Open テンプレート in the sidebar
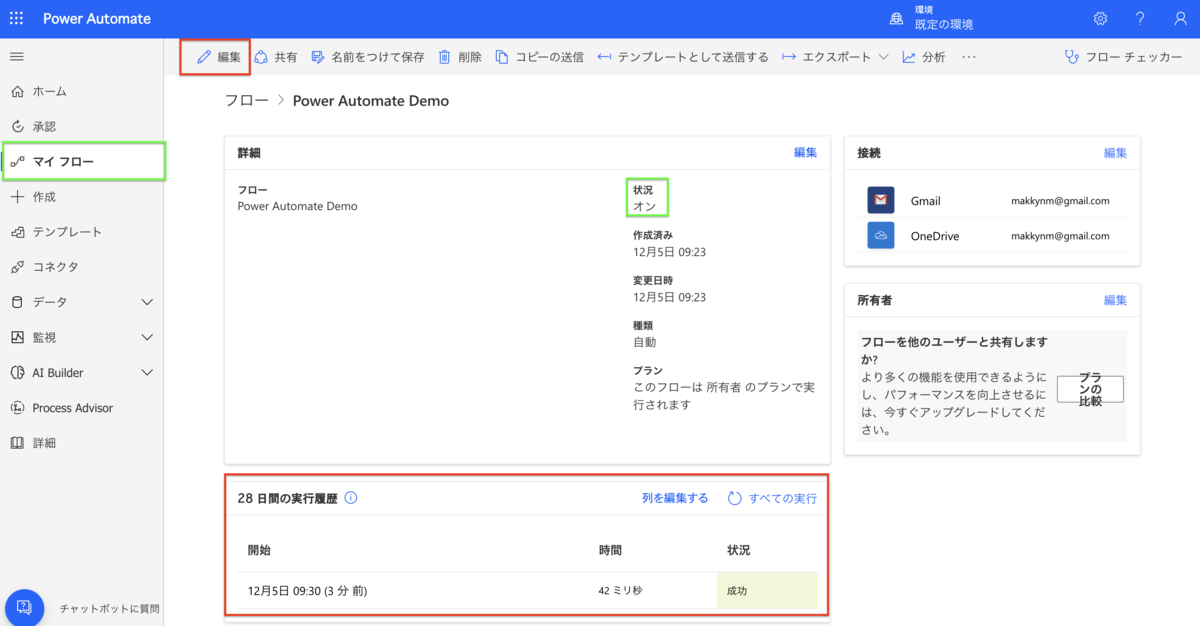The height and width of the screenshot is (626, 1200). click(67, 231)
